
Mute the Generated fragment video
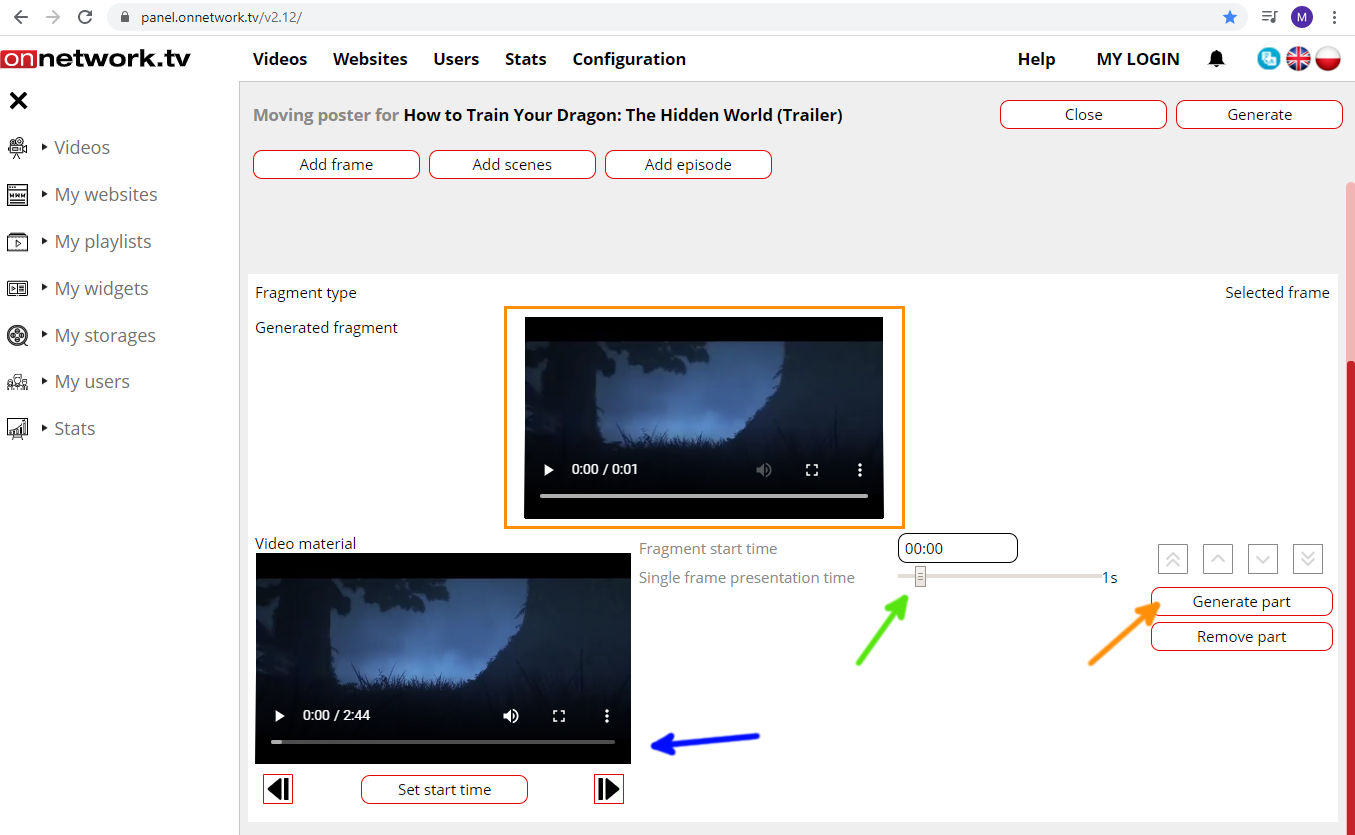[x=764, y=470]
